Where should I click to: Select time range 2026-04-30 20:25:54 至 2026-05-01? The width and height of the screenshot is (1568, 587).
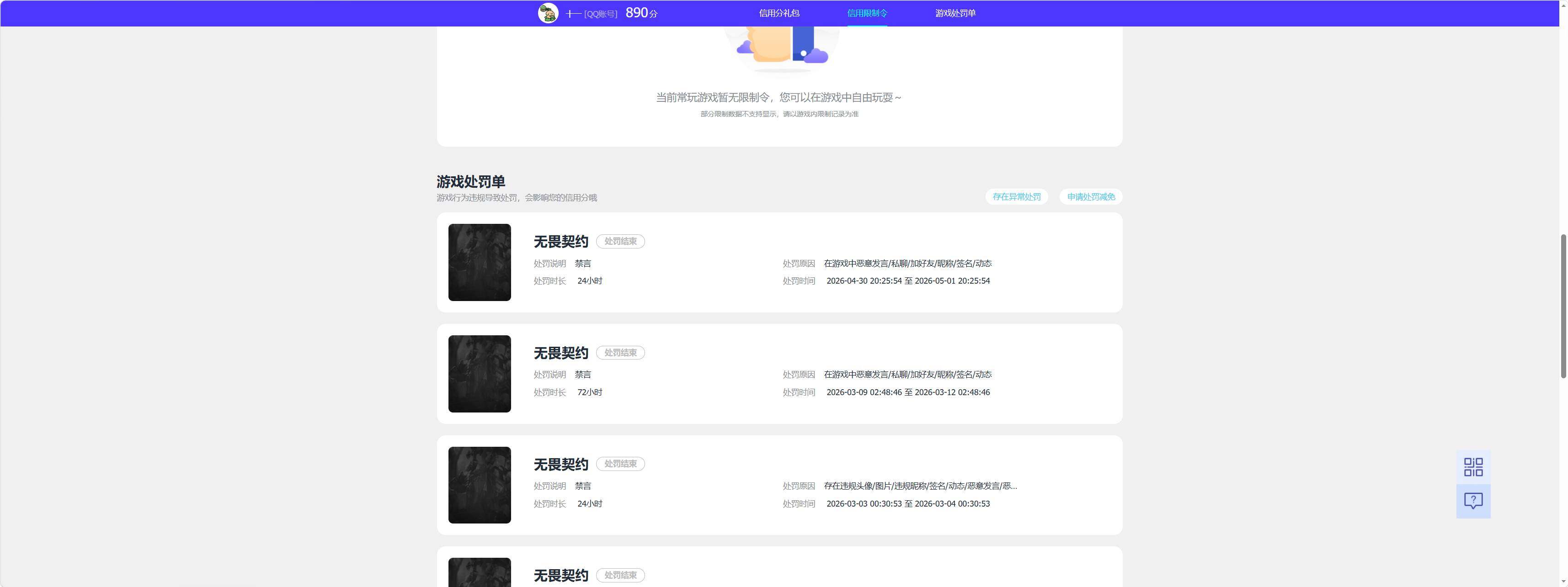(x=907, y=281)
